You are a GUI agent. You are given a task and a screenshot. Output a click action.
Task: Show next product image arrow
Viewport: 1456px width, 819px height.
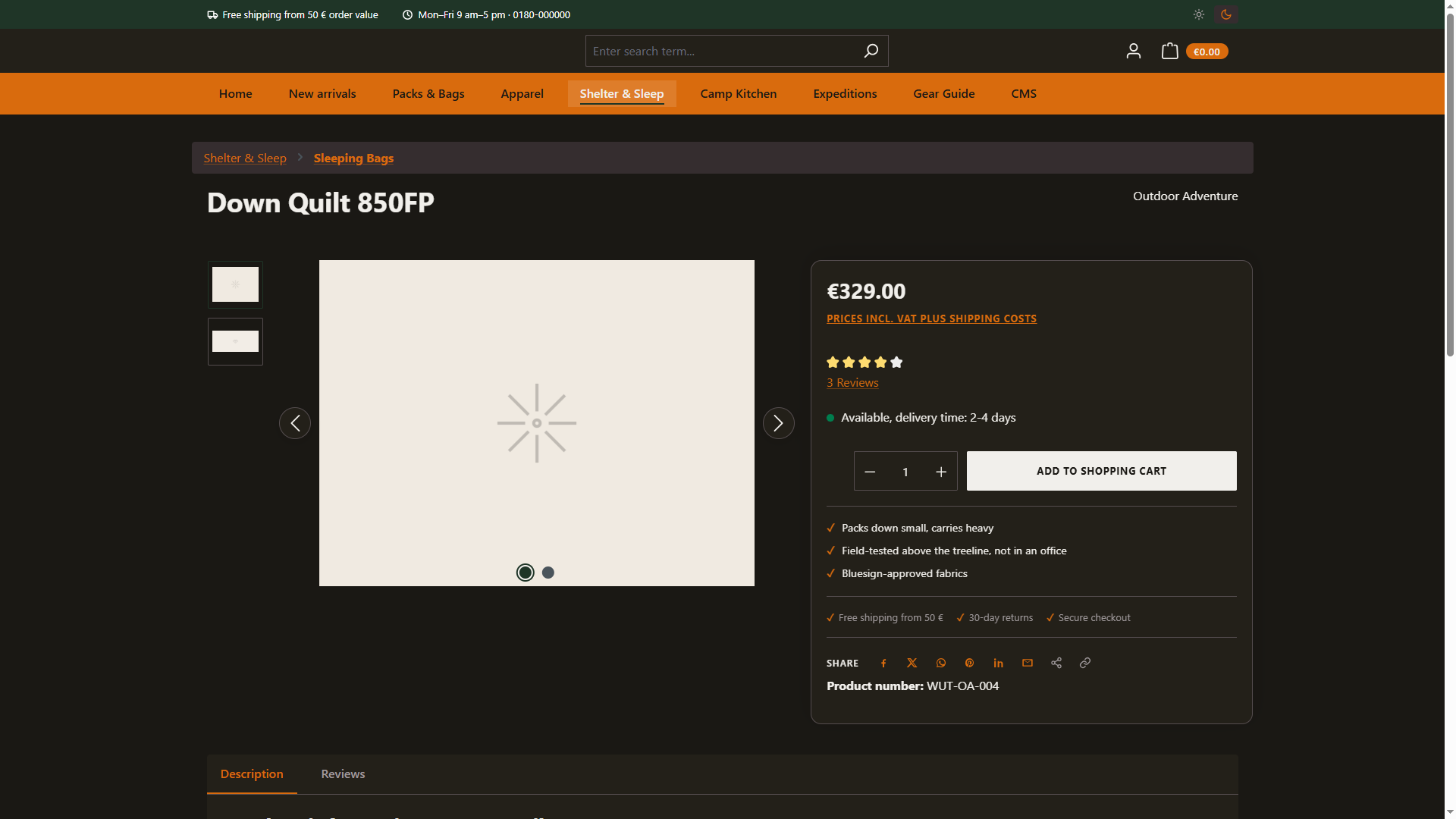(x=779, y=423)
